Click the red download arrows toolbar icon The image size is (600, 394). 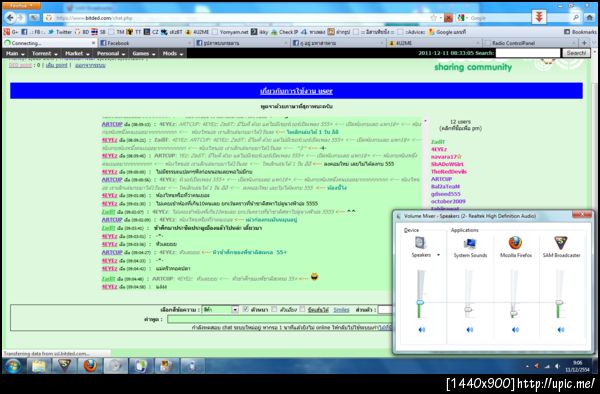[539, 17]
